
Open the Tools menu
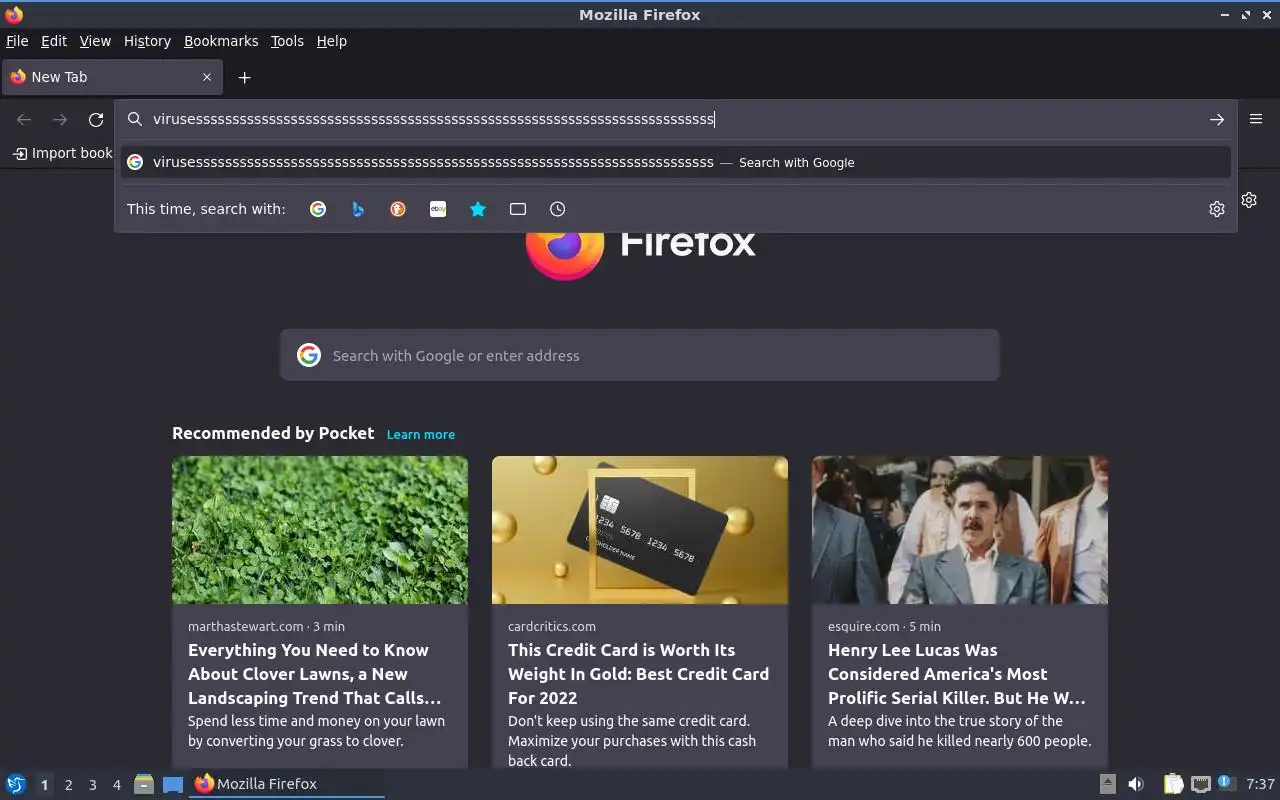[x=287, y=41]
